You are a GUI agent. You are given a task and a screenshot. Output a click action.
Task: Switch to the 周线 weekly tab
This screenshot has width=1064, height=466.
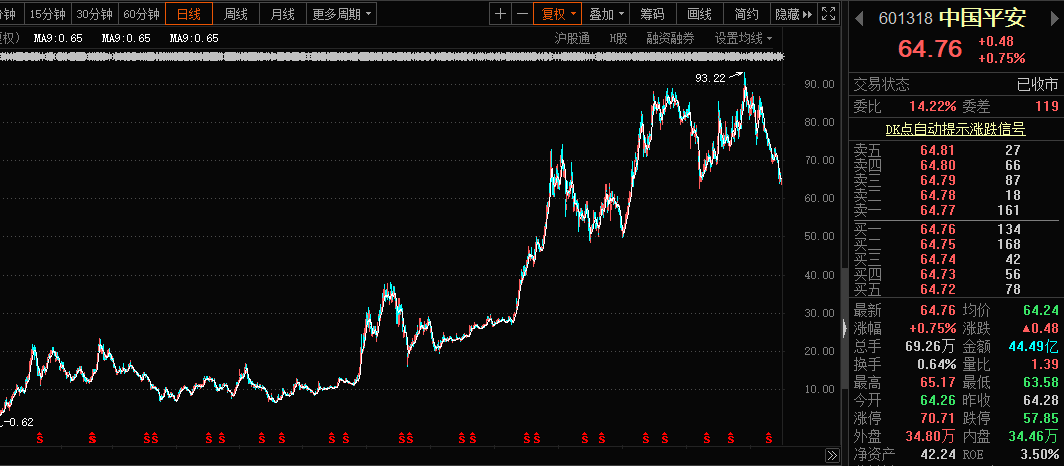[x=236, y=14]
